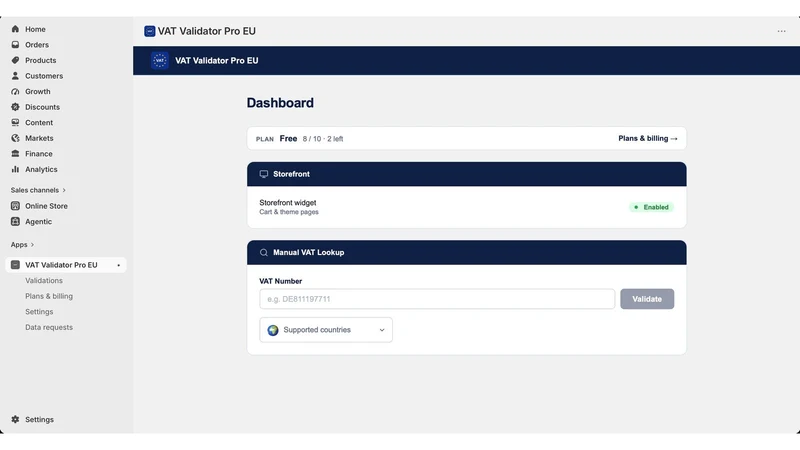Click the Storefront section header text

291,174
